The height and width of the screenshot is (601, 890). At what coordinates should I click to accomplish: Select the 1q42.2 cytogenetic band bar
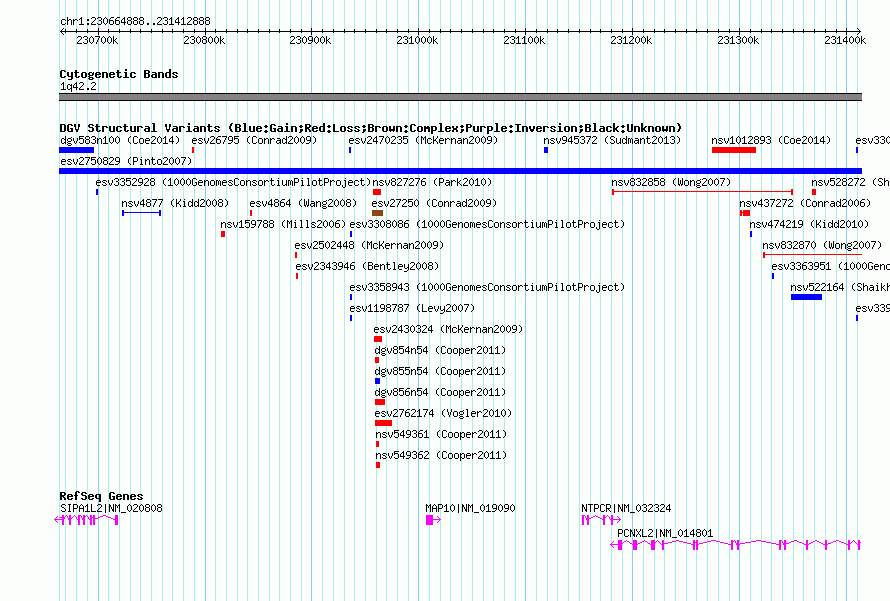click(460, 97)
